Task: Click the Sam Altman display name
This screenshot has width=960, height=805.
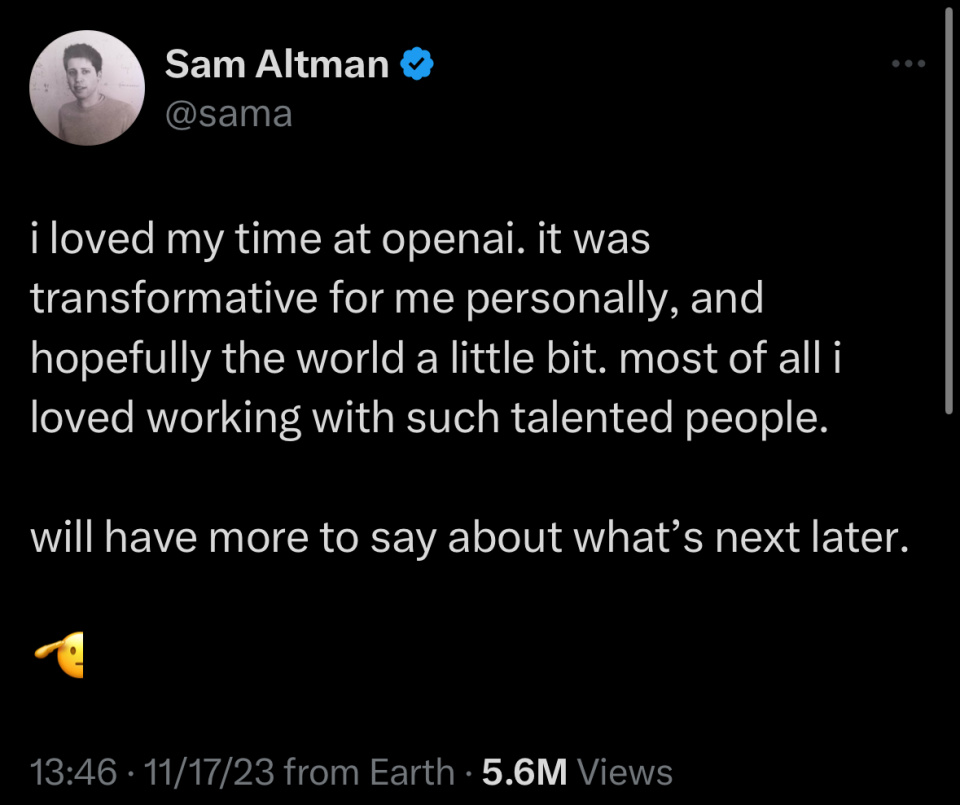Action: 277,65
